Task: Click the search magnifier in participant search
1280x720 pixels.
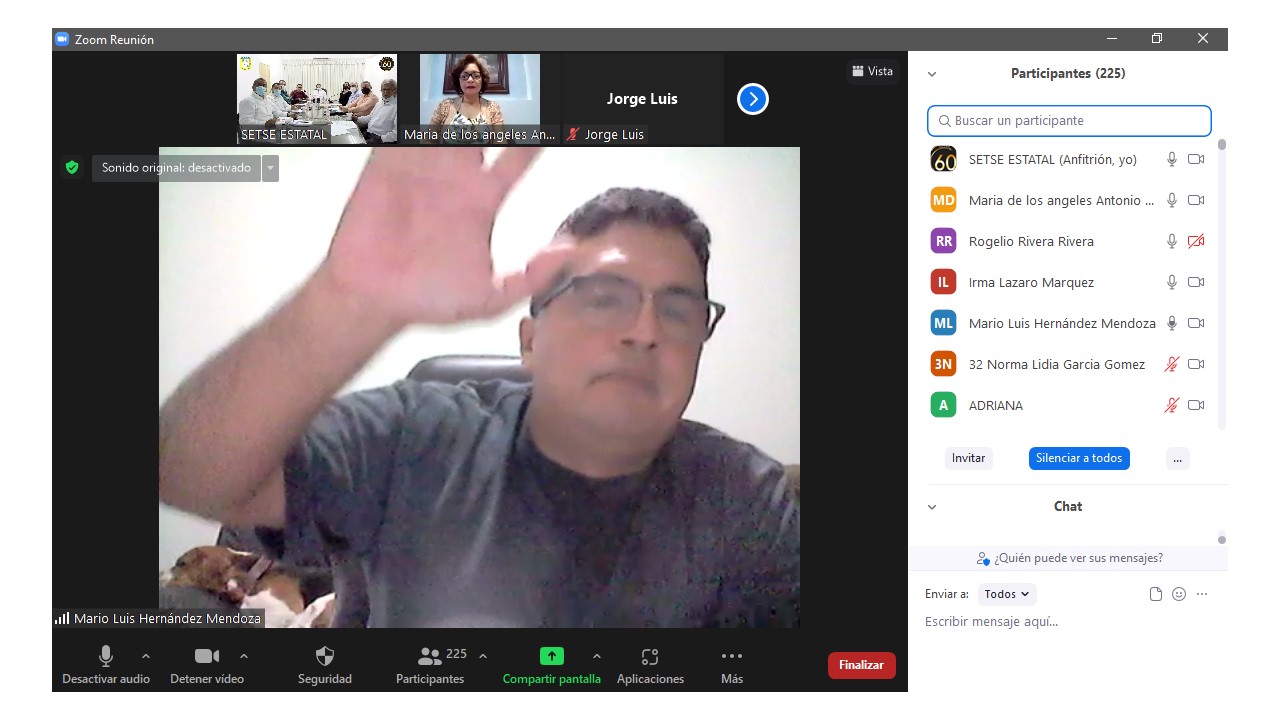Action: tap(944, 121)
